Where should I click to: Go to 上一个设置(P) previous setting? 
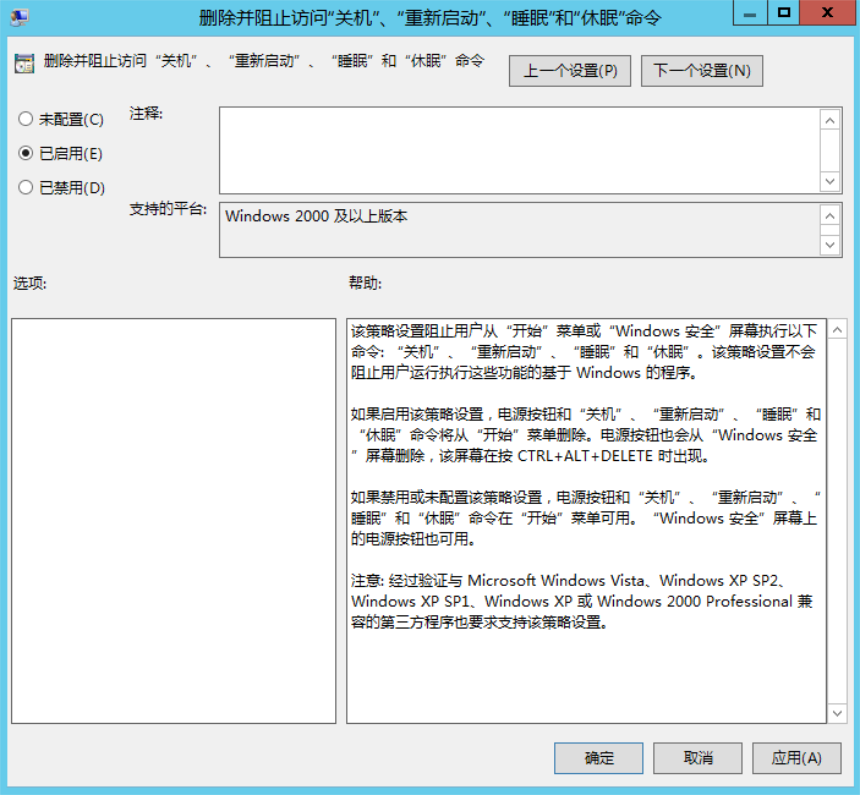(570, 71)
